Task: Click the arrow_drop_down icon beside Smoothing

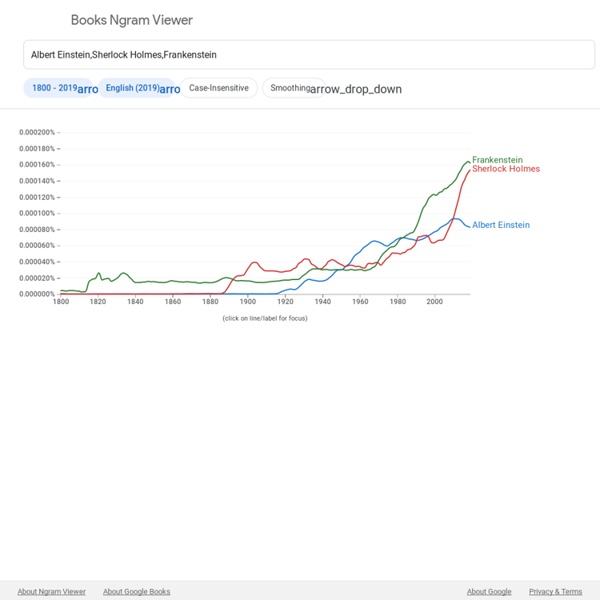Action: click(x=356, y=89)
